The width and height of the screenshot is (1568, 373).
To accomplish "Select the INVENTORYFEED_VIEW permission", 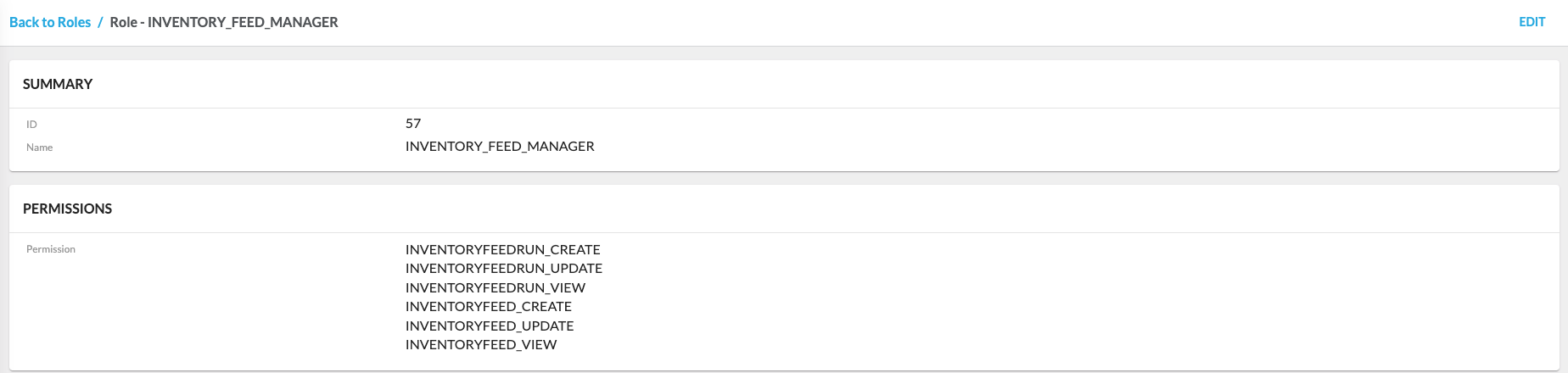I will 481,345.
